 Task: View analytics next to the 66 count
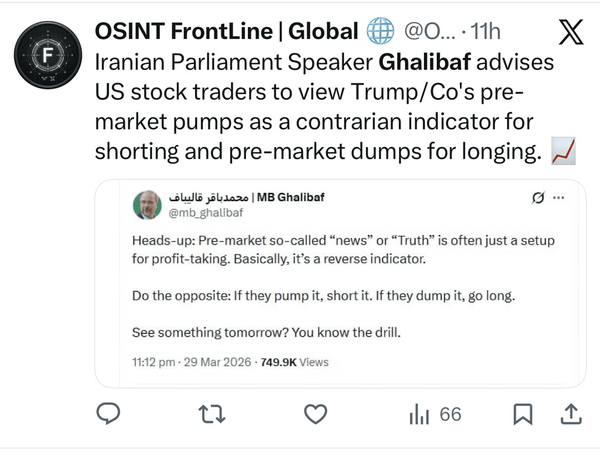(420, 413)
